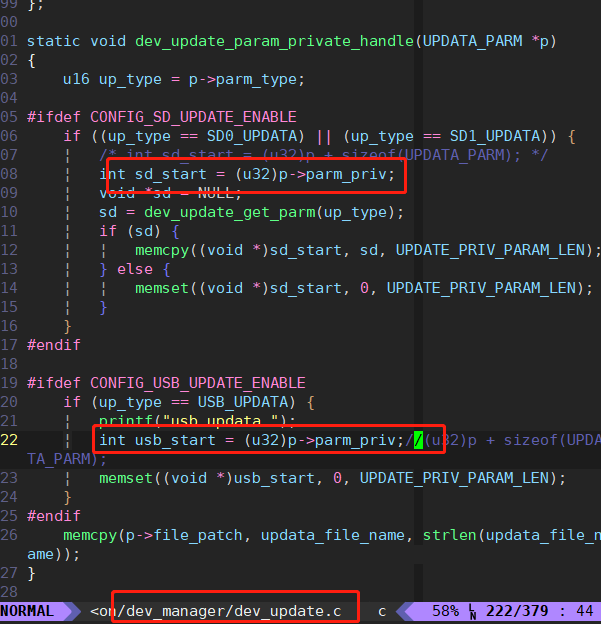Image resolution: width=601 pixels, height=624 pixels.
Task: Click sd_start variable on line 08
Action: pos(171,174)
